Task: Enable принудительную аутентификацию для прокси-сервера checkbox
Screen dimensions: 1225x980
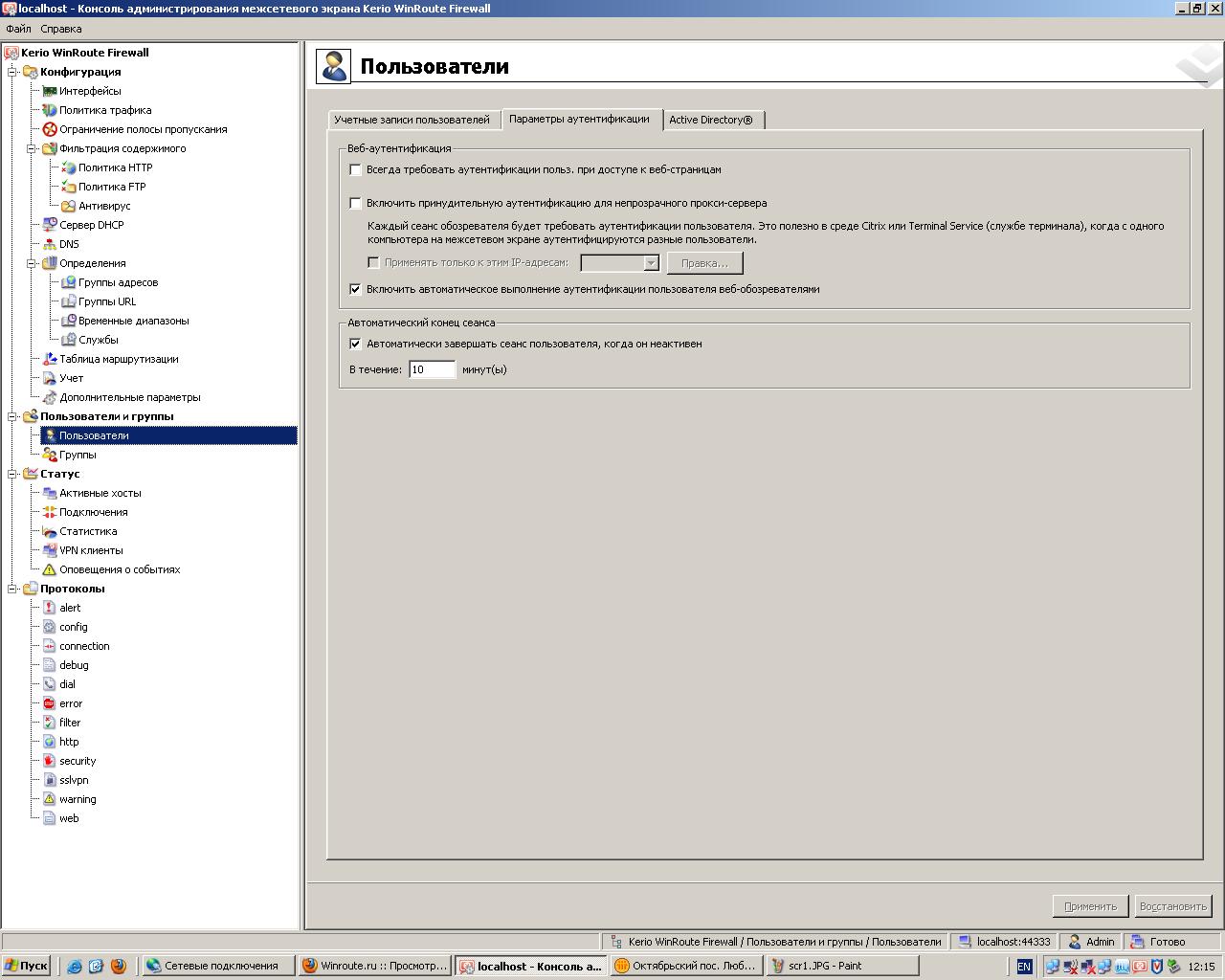Action: pyautogui.click(x=355, y=203)
